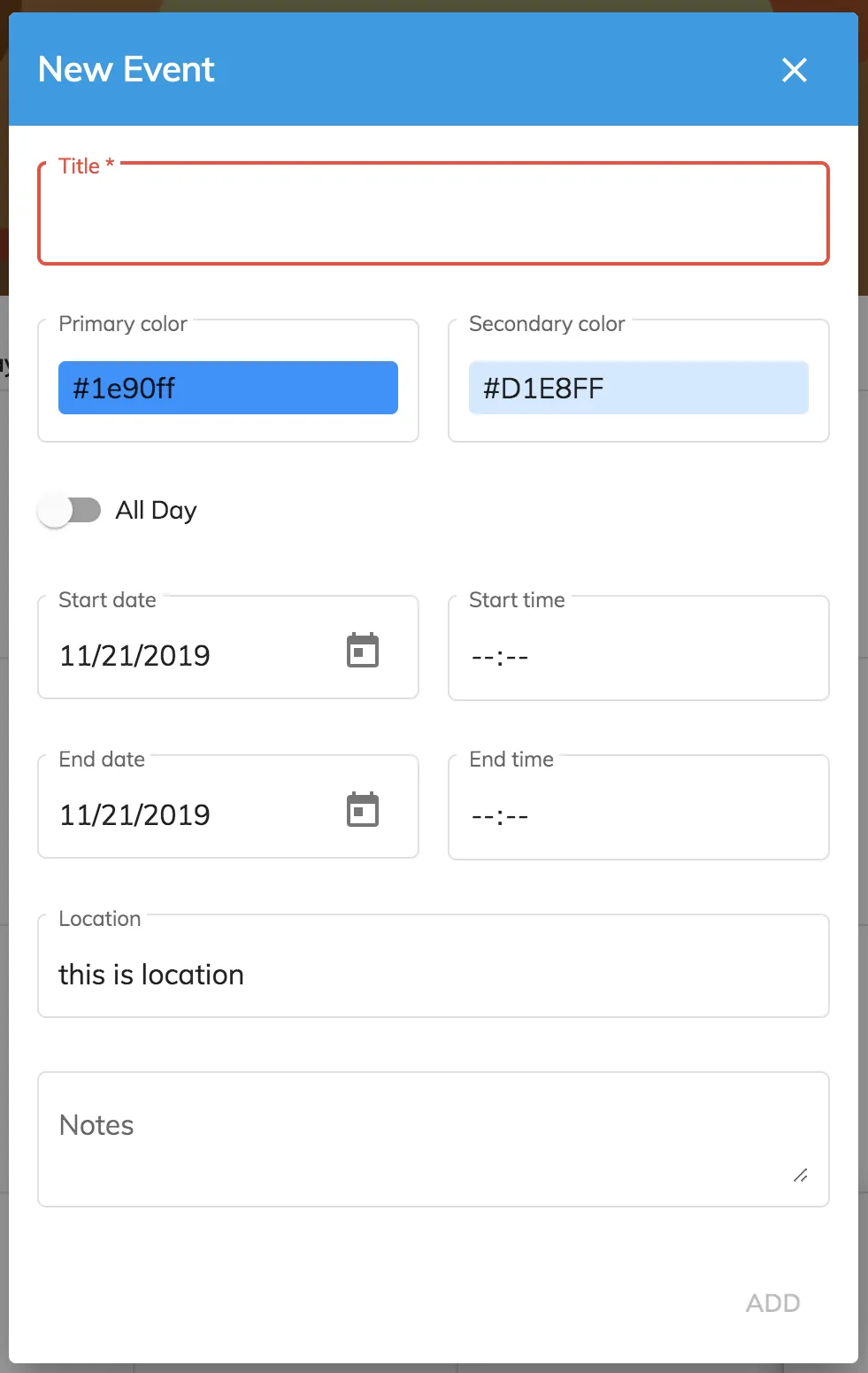This screenshot has width=868, height=1373.
Task: Click the Title * field label
Action: (x=86, y=166)
